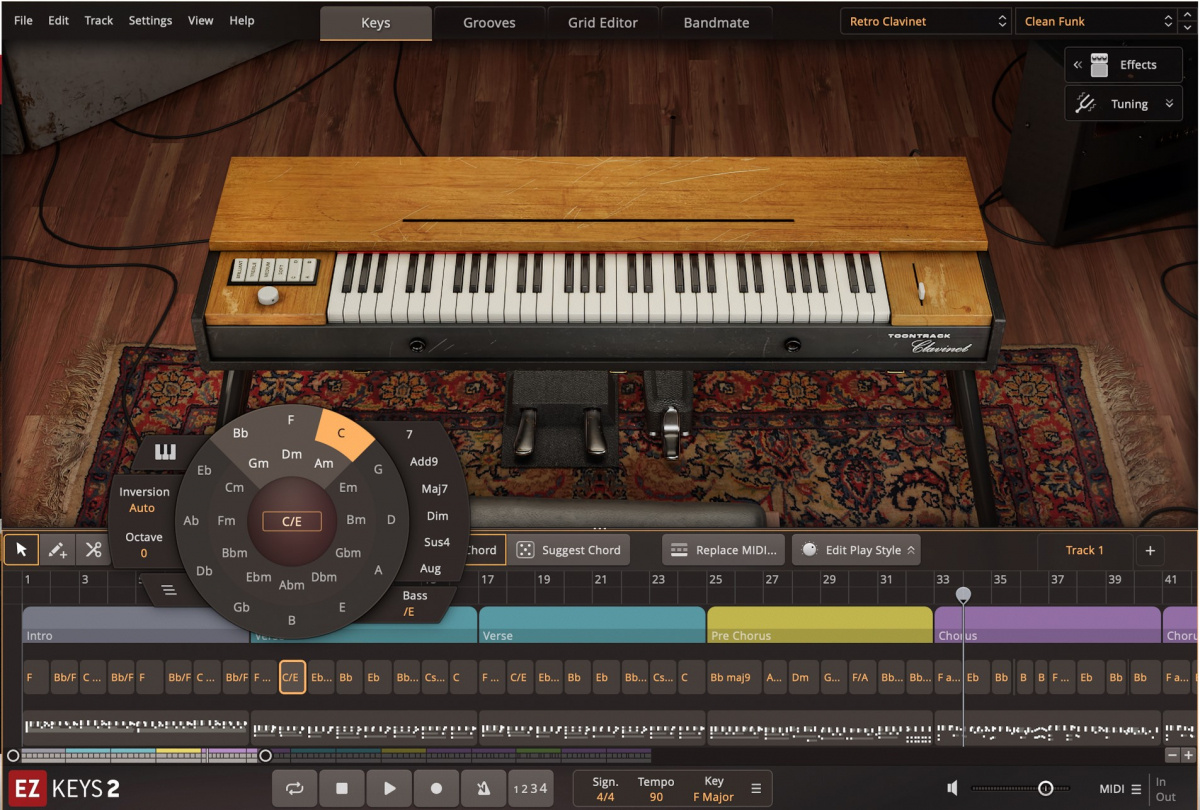Viewport: 1200px width, 810px height.
Task: Click the metronome icon in the transport bar
Action: (x=483, y=788)
